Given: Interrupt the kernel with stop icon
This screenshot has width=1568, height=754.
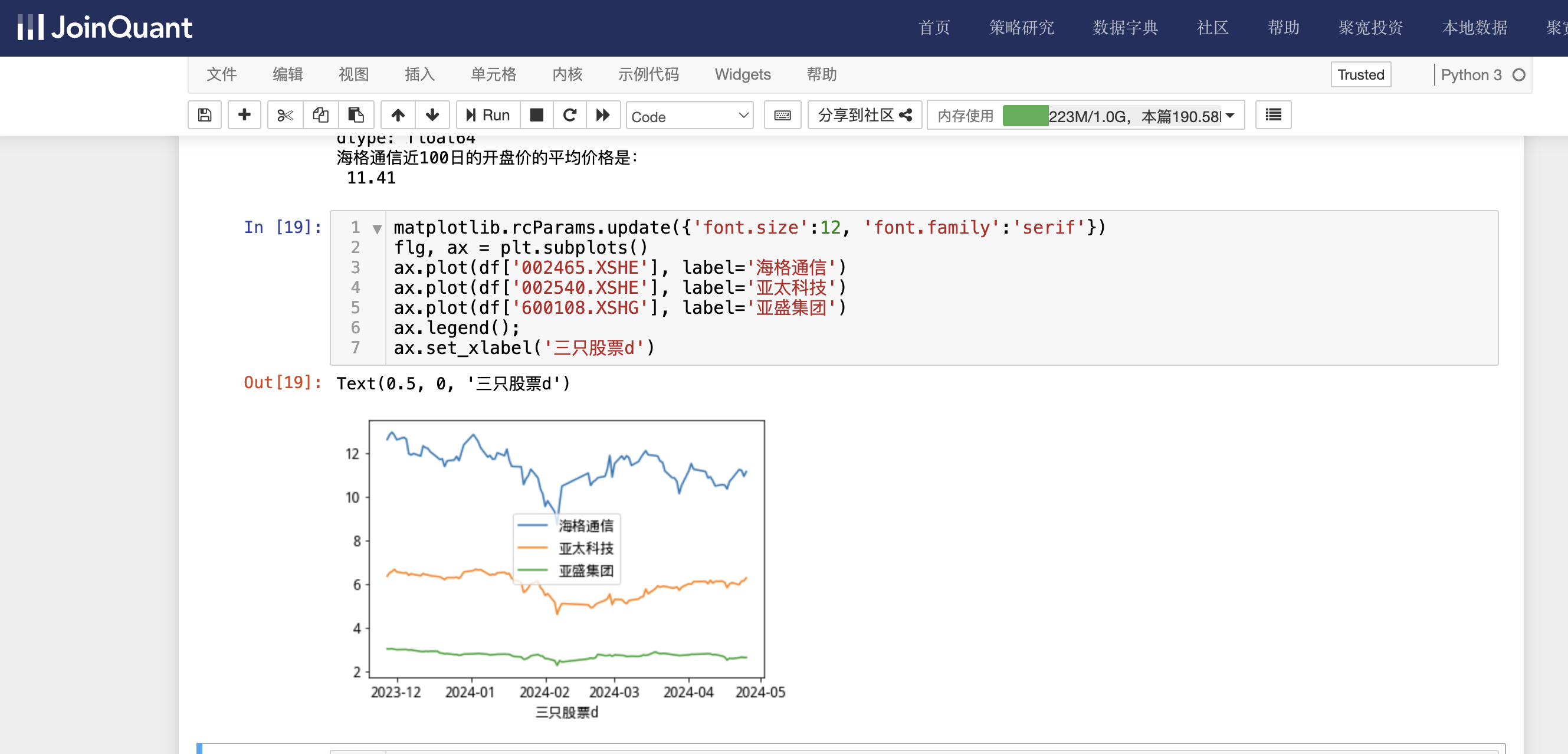Looking at the screenshot, I should click(x=536, y=115).
